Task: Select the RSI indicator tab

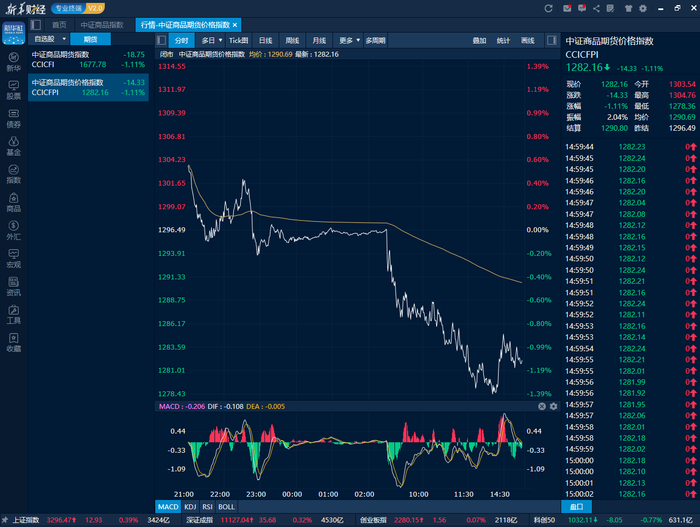Action: pos(207,506)
